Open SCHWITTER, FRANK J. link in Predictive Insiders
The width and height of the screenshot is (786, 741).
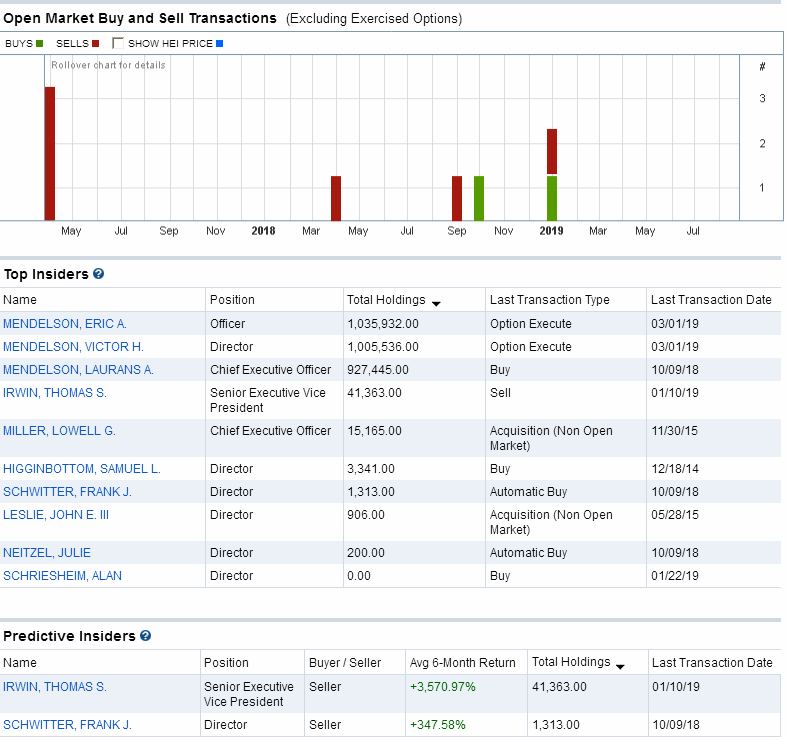coord(67,725)
